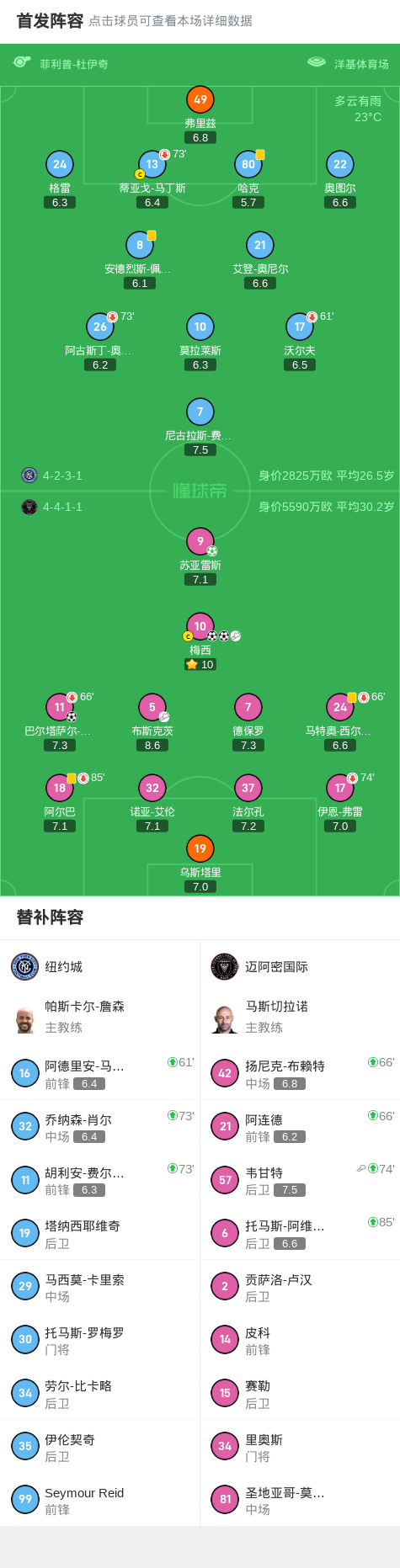Open coach 马斯切拉诺 avatar photo
The width and height of the screenshot is (400, 1568).
(225, 1018)
